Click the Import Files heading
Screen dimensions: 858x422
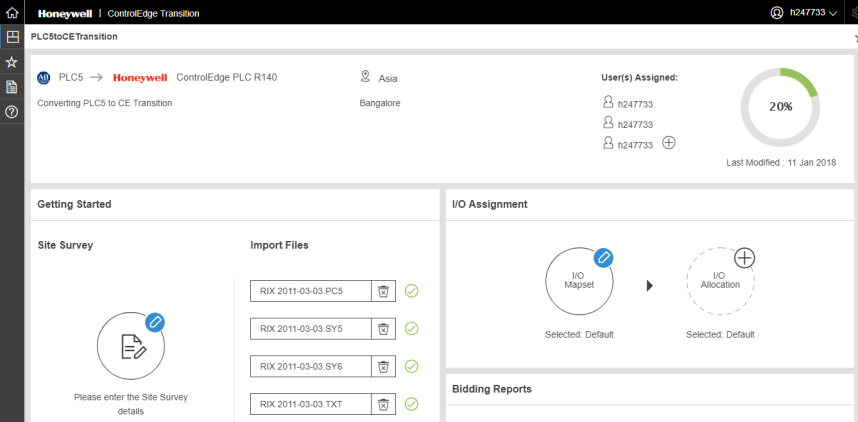click(280, 245)
